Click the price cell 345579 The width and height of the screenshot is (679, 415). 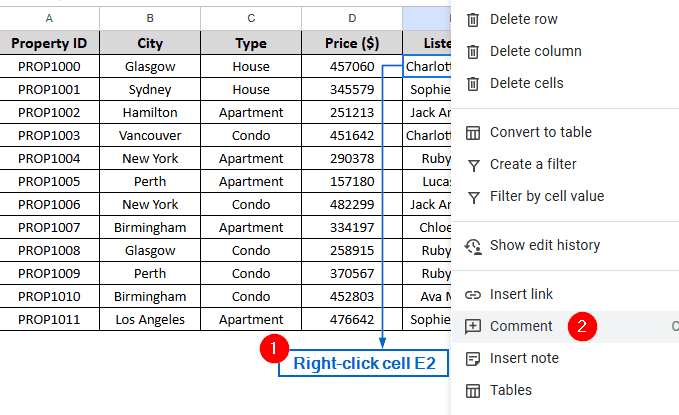352,90
